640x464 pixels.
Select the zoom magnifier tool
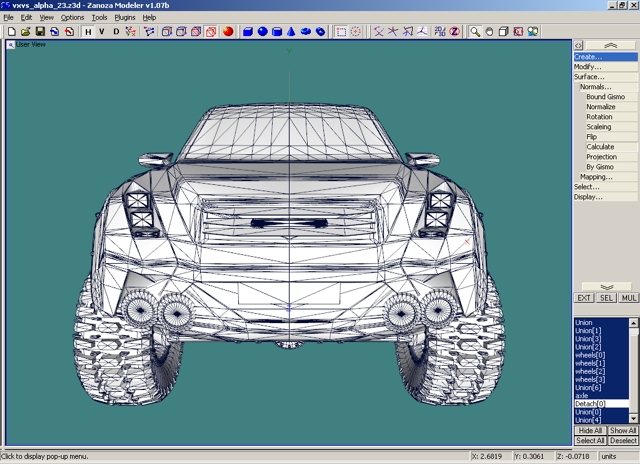pyautogui.click(x=475, y=31)
